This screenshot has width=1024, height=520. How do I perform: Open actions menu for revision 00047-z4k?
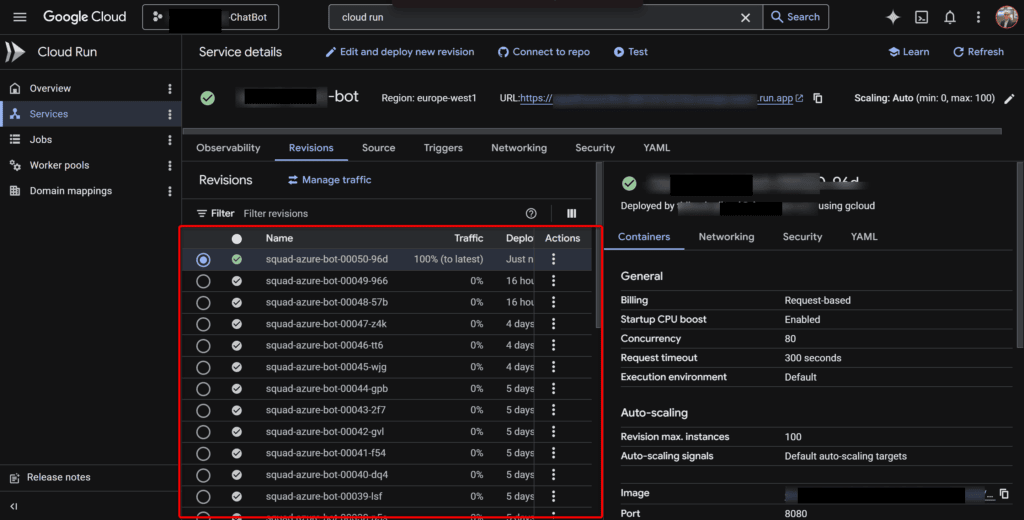point(553,323)
